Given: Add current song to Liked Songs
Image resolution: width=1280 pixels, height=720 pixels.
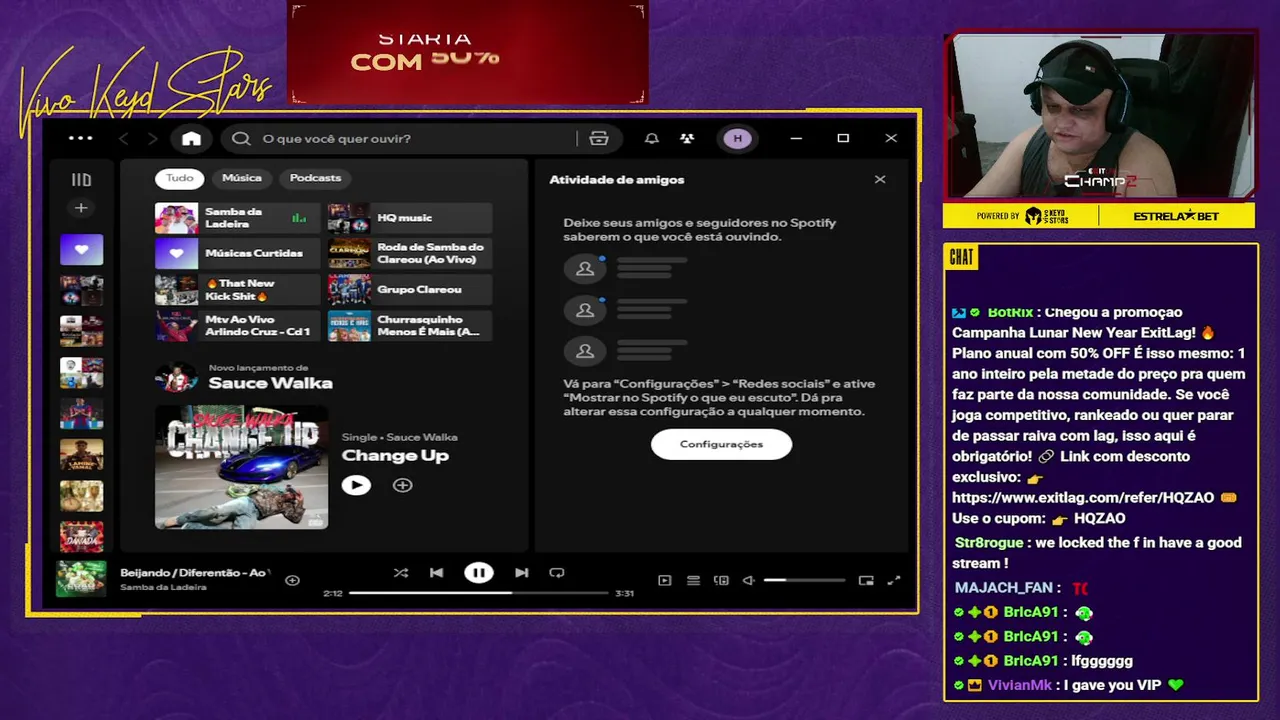Looking at the screenshot, I should click(292, 580).
